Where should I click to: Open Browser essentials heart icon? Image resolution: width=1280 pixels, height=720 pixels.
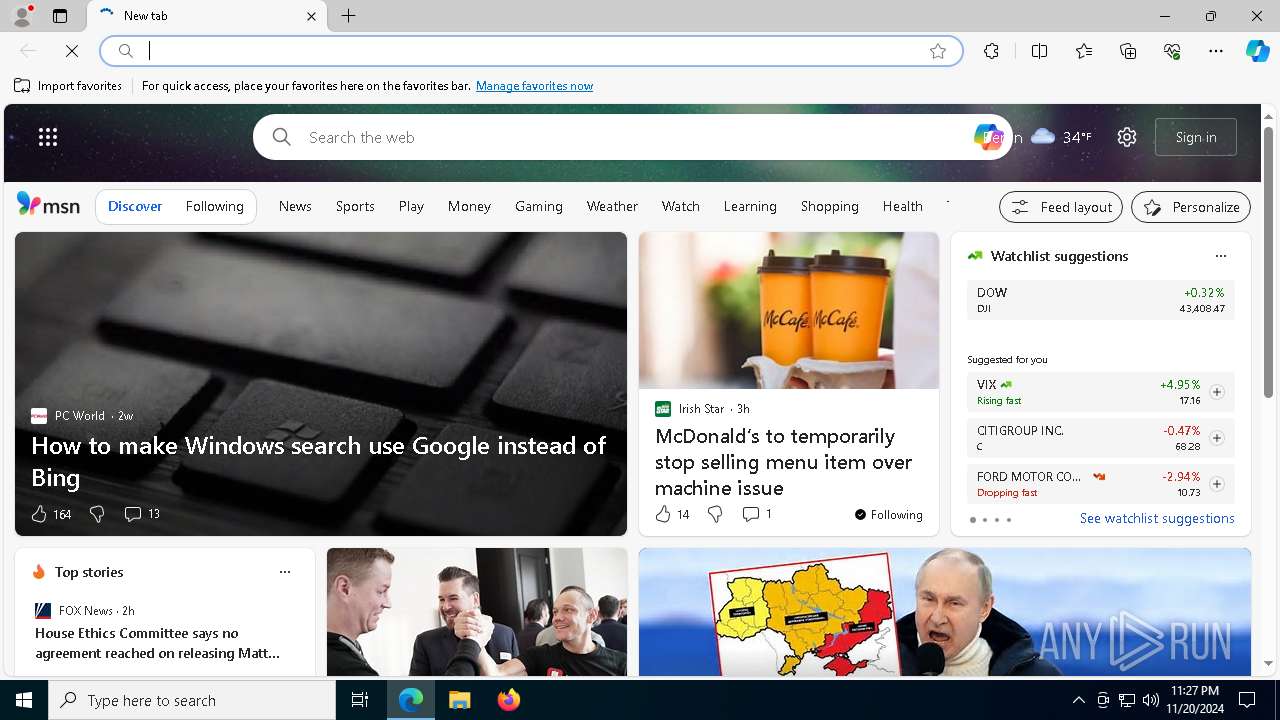(1172, 51)
